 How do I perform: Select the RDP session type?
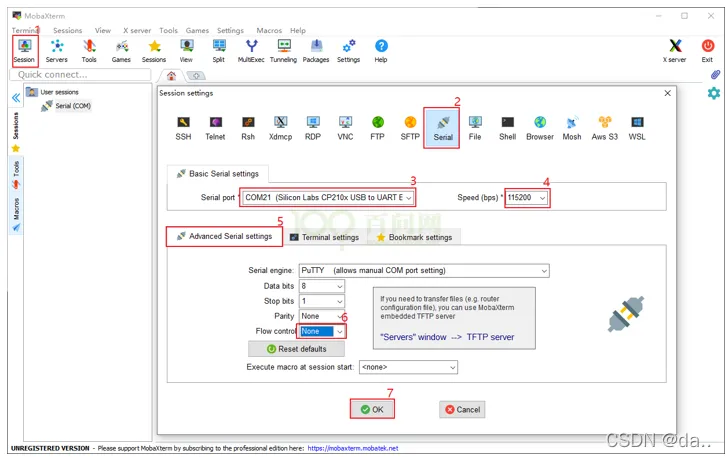pos(313,128)
